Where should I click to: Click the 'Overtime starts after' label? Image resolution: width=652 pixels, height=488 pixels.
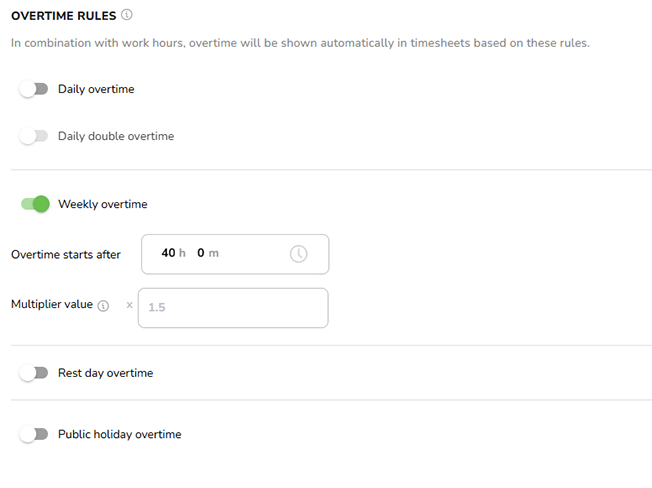[66, 254]
